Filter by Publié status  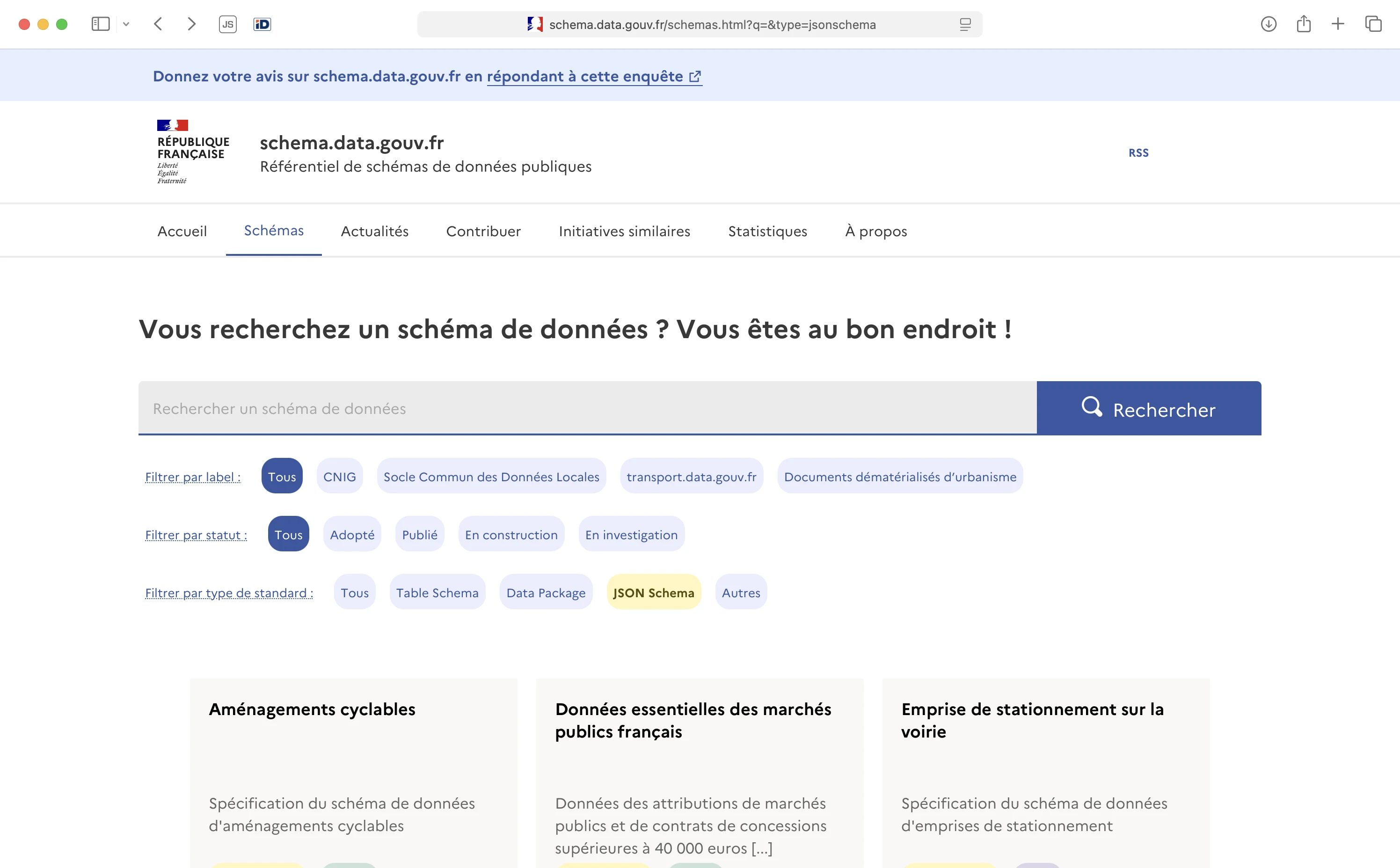coord(420,534)
